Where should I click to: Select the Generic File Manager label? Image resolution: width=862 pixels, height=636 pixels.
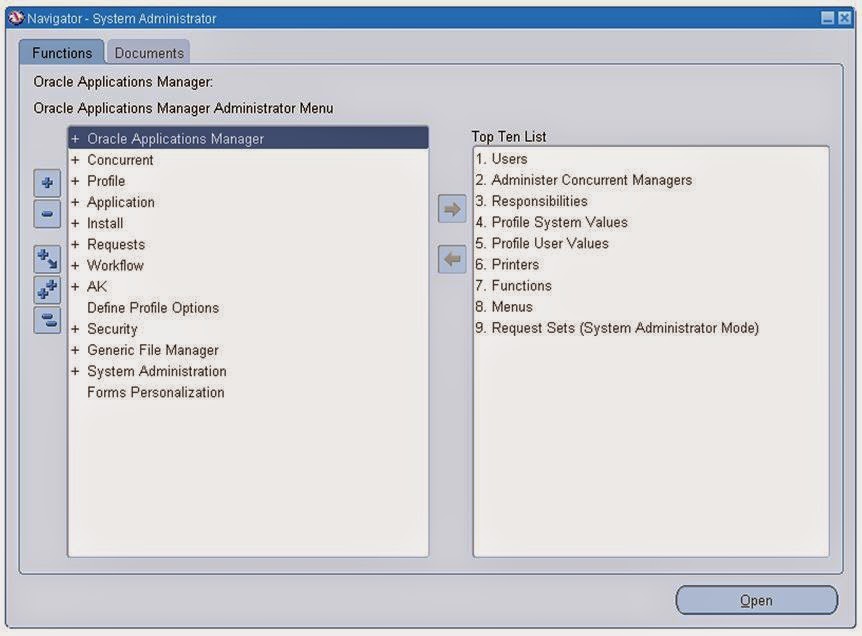tap(153, 350)
